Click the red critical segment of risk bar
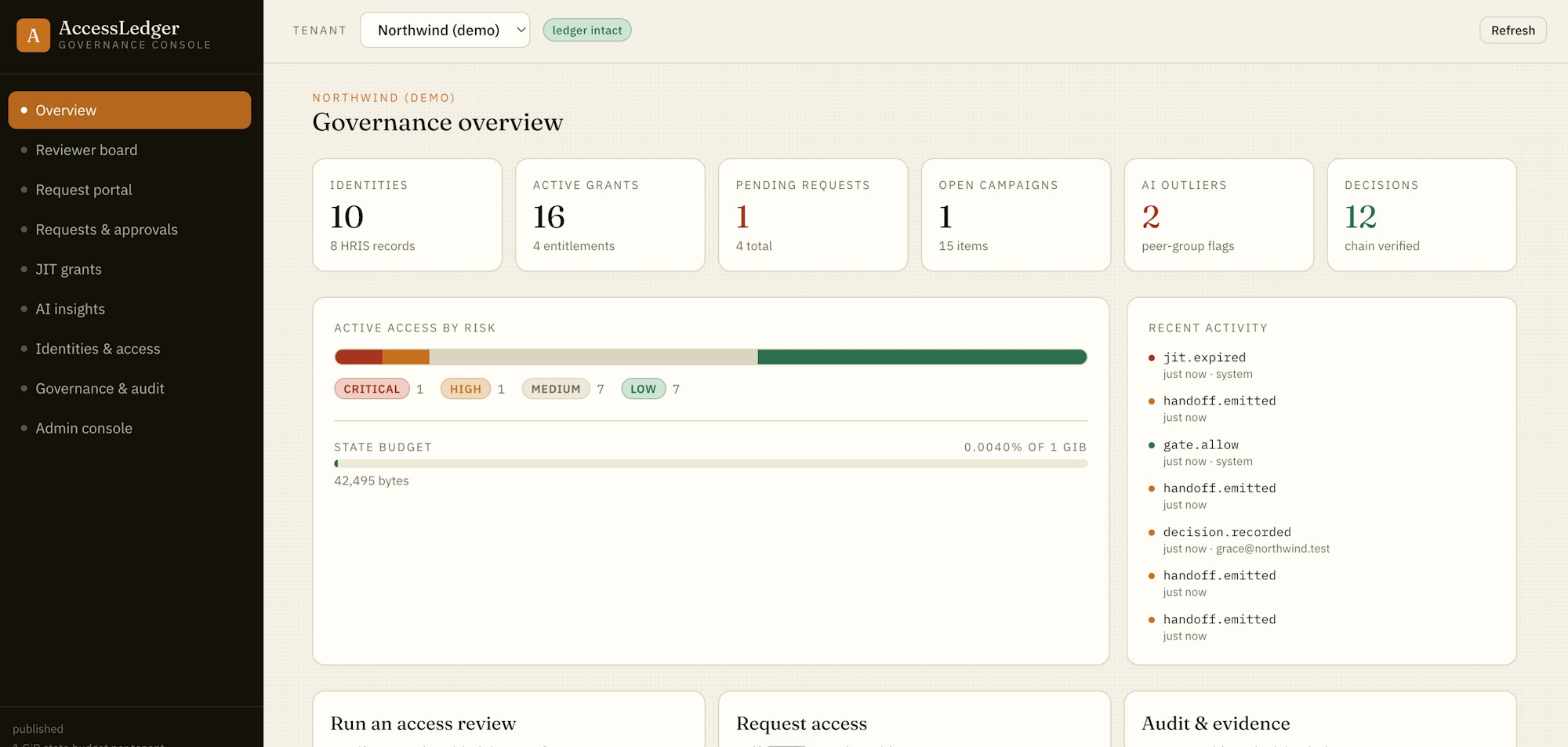 click(358, 357)
